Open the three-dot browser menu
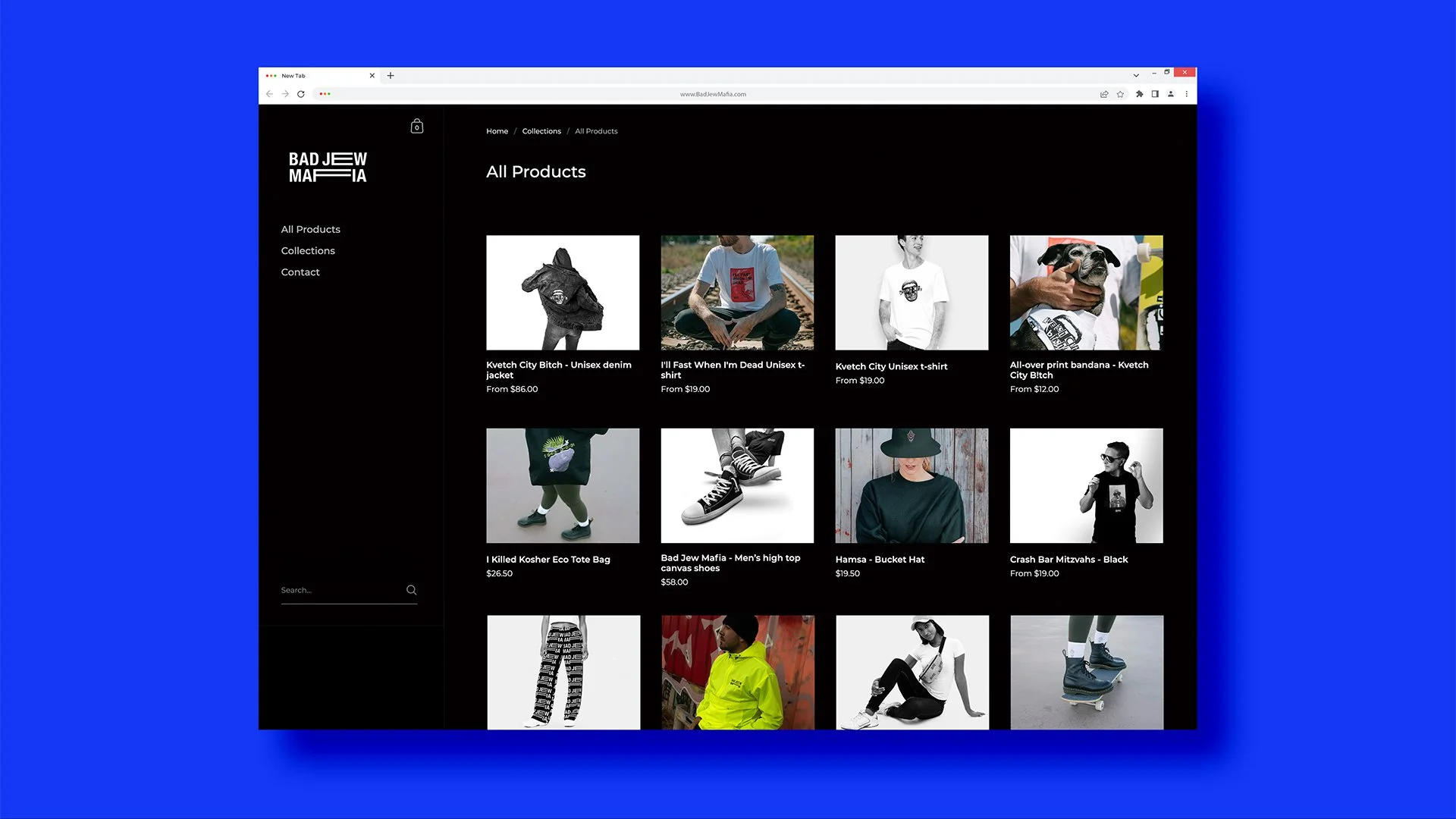The width and height of the screenshot is (1456, 819). coord(1187,94)
